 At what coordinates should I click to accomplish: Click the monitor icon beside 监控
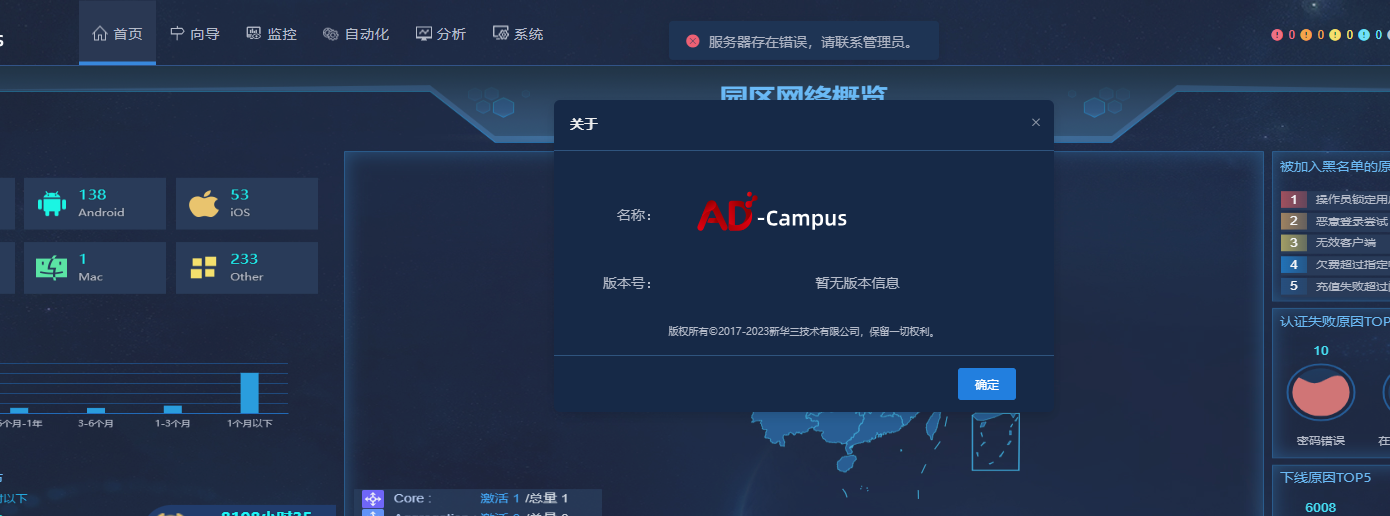click(x=254, y=33)
